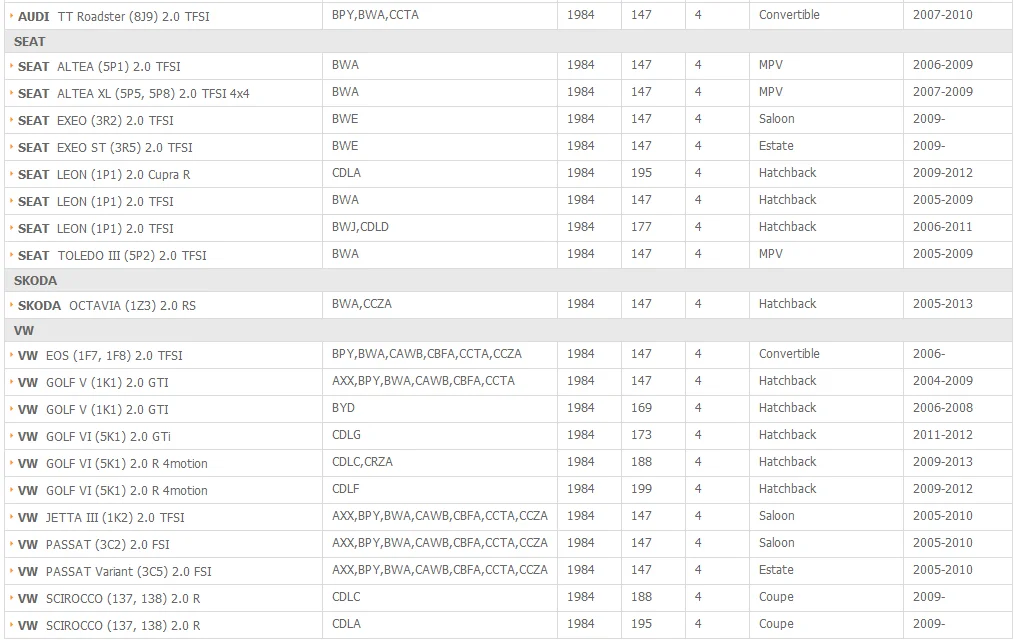The width and height of the screenshot is (1014, 640).
Task: Click 'Saloon' in the SEAT EXEO (3R2) row
Action: (x=777, y=119)
